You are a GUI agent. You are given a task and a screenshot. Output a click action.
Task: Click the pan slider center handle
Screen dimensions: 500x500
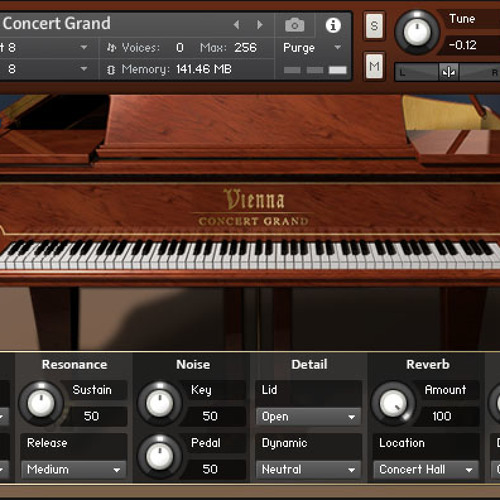[448, 72]
